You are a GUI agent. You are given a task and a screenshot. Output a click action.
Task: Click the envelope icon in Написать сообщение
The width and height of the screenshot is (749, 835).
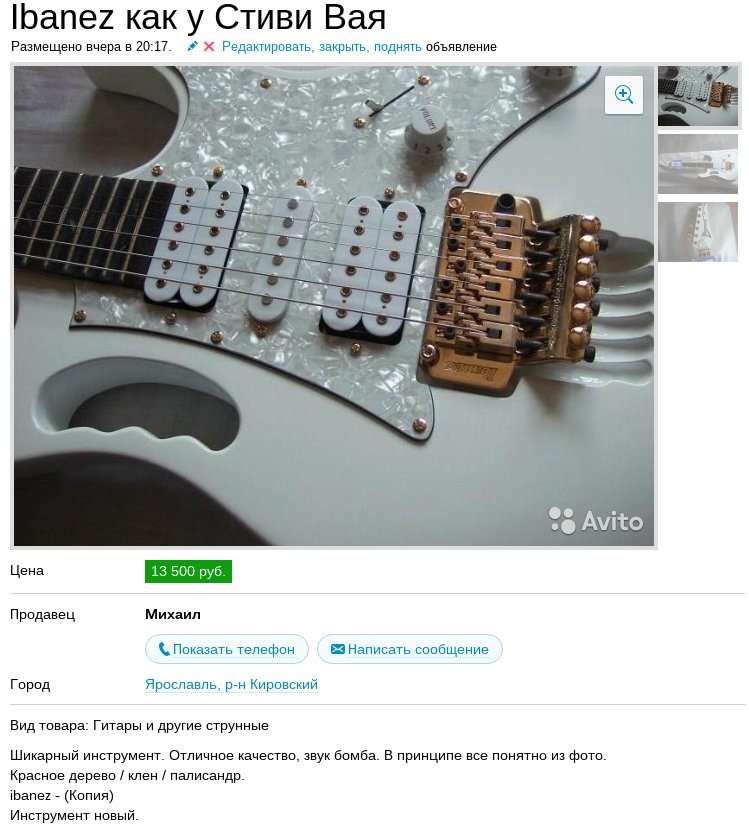click(x=338, y=649)
